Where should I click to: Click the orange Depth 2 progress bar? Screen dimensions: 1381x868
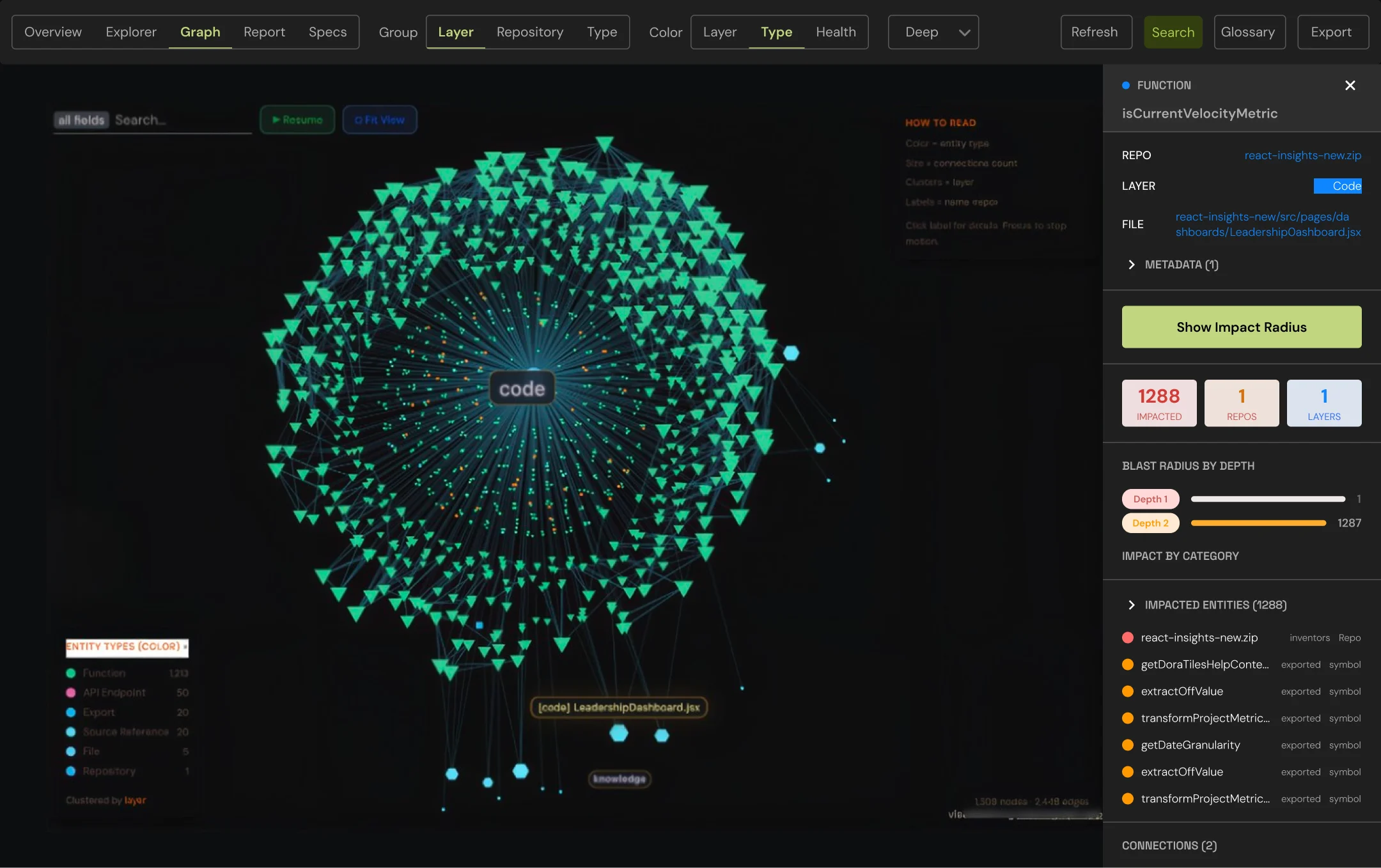click(x=1258, y=523)
